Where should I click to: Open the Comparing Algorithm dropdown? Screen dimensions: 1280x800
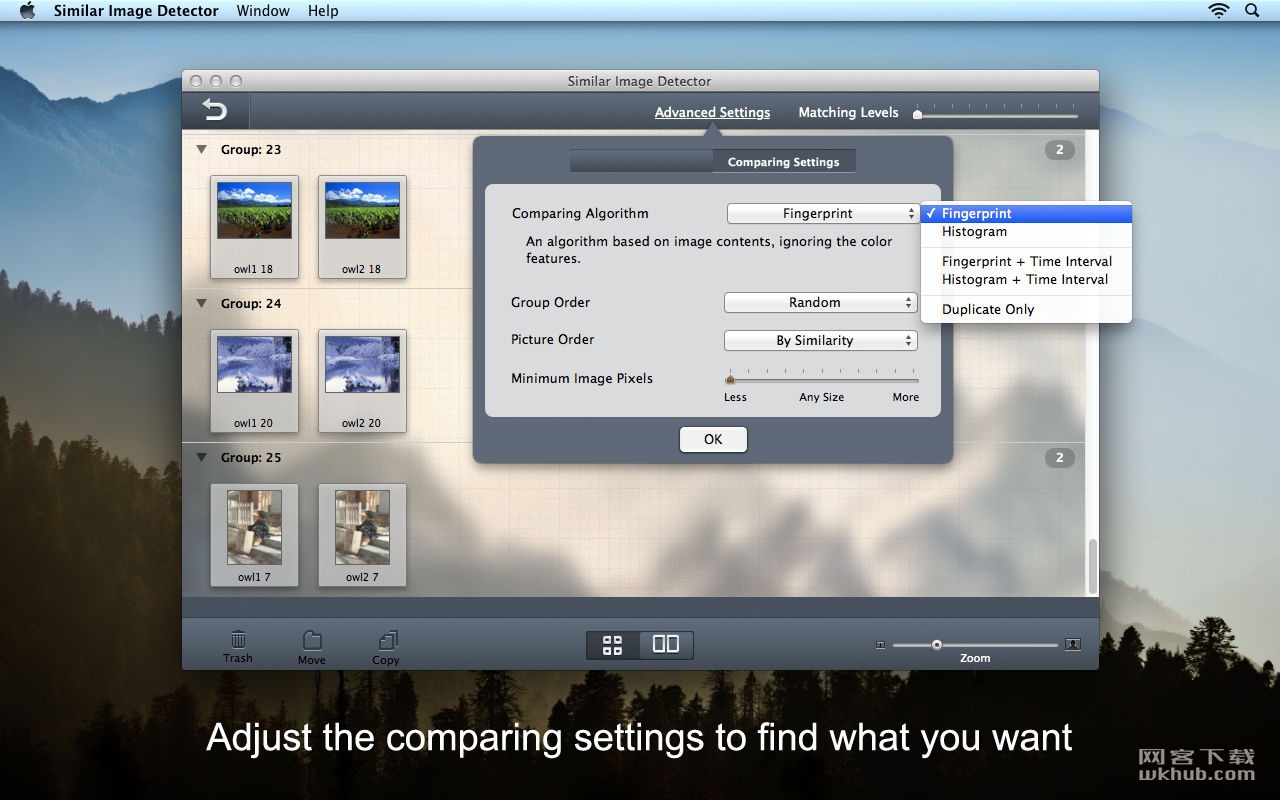[822, 214]
